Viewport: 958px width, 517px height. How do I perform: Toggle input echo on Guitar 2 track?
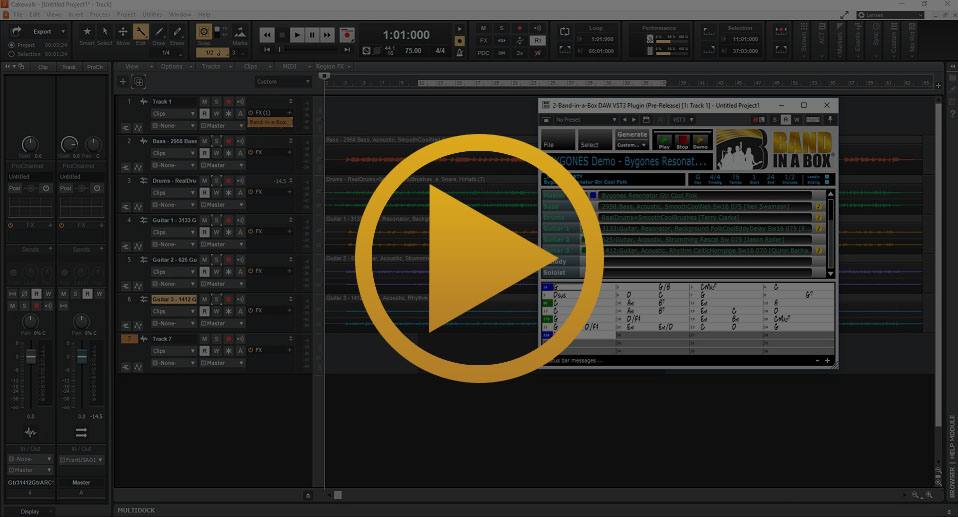pos(240,260)
